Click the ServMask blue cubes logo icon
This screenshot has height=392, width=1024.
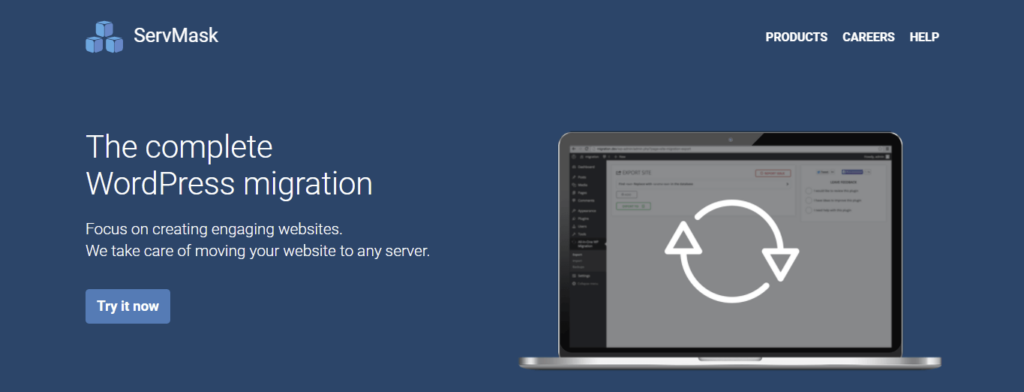(104, 37)
